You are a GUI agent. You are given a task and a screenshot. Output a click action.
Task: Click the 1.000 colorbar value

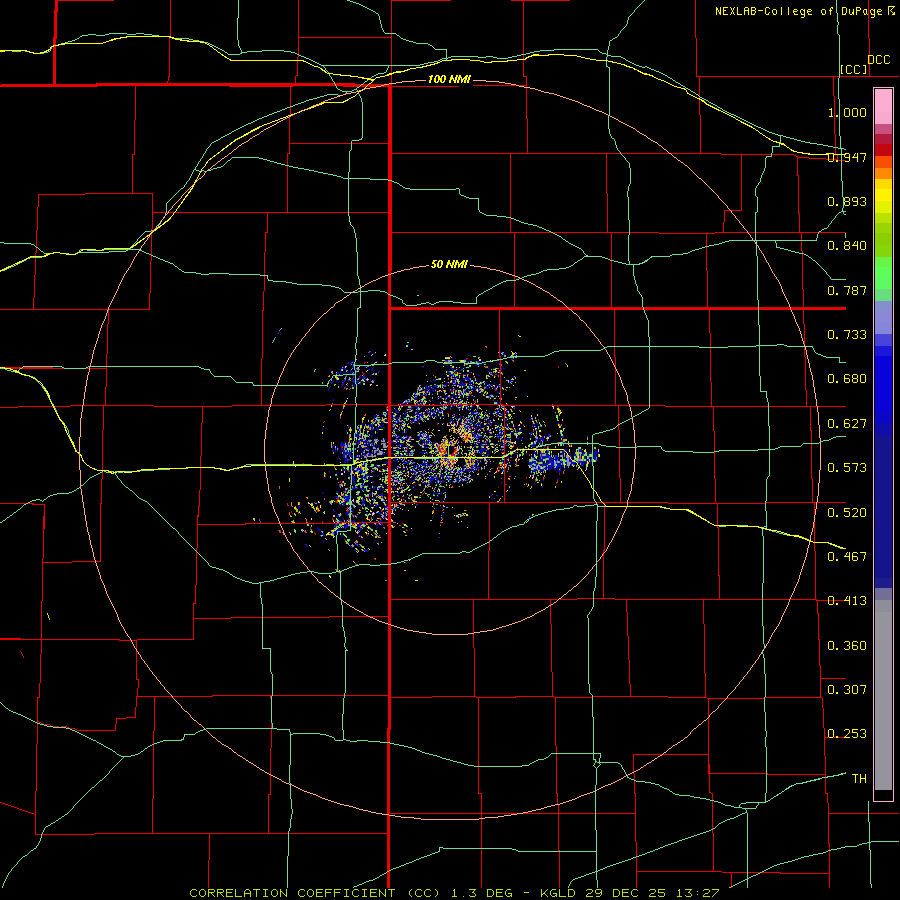click(847, 112)
